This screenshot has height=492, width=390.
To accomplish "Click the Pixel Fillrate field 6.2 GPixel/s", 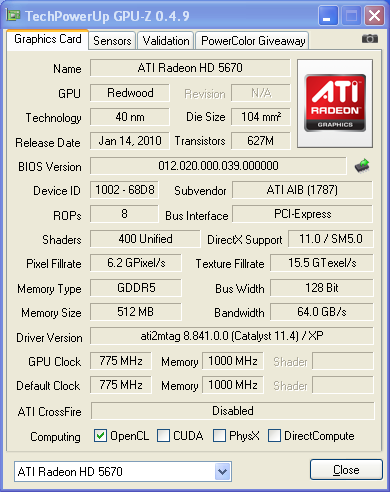I will [x=136, y=263].
